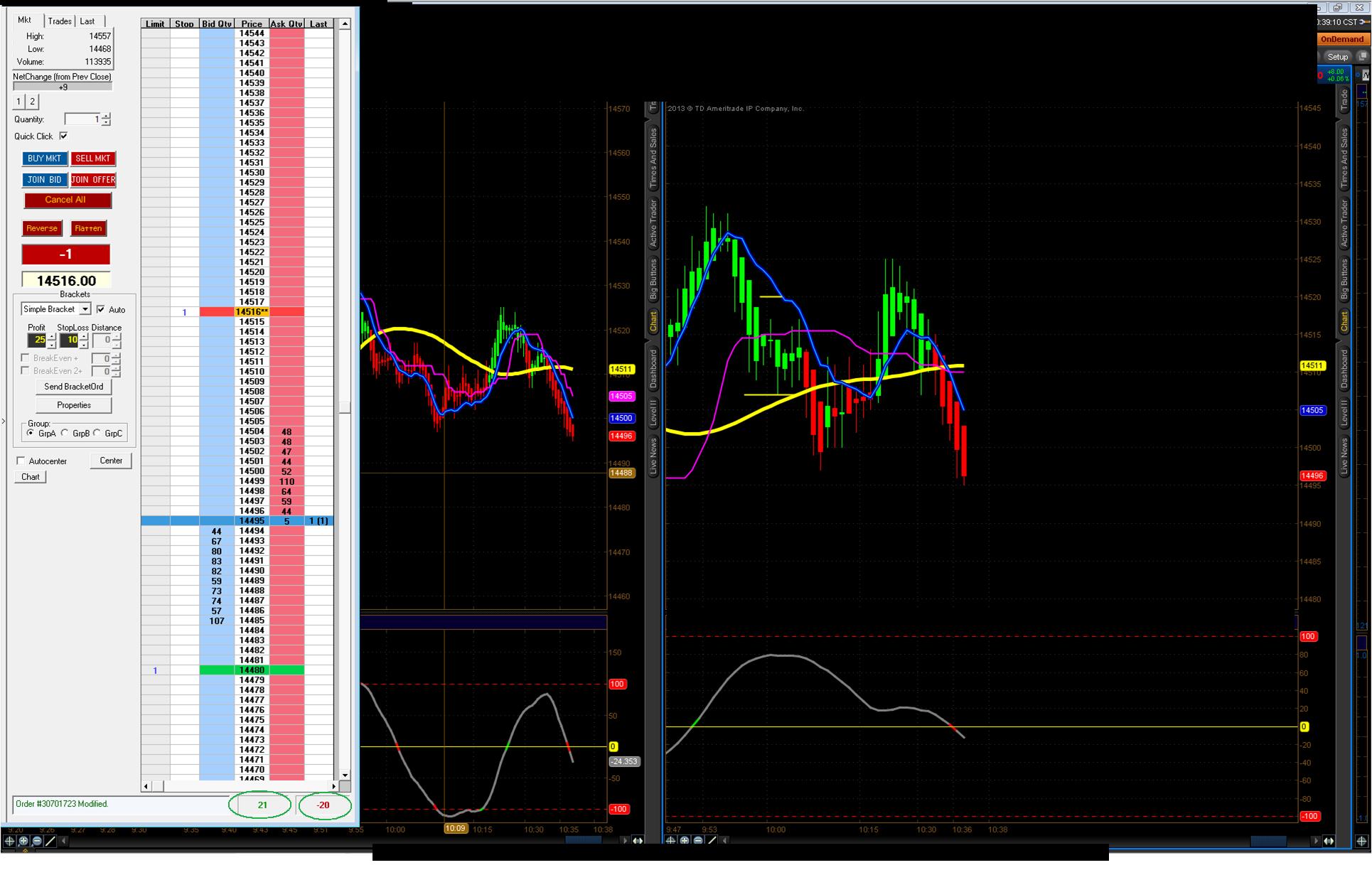Screen dimensions: 1372x870
Task: Click the Reverse position button
Action: pos(42,228)
